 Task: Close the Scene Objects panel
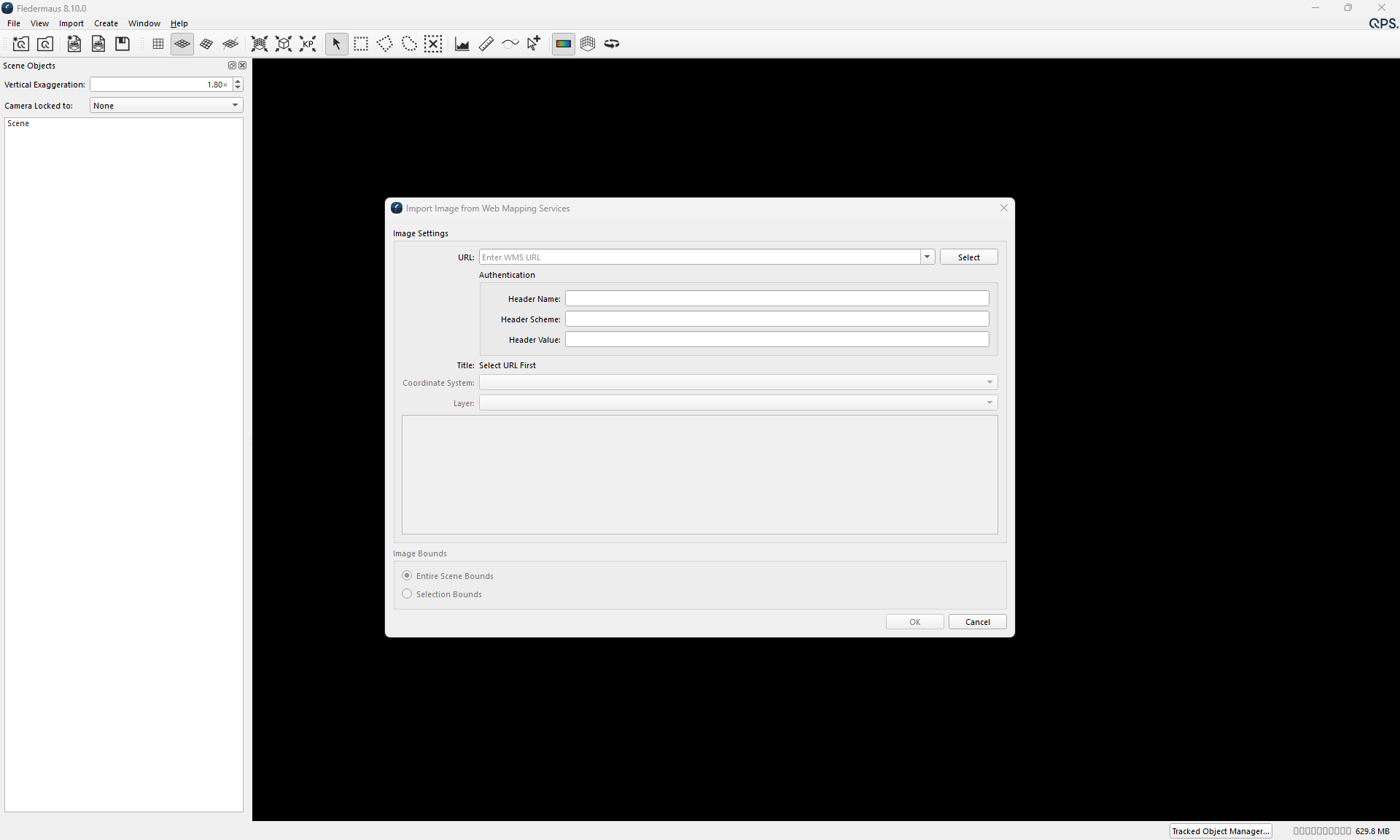(x=243, y=66)
